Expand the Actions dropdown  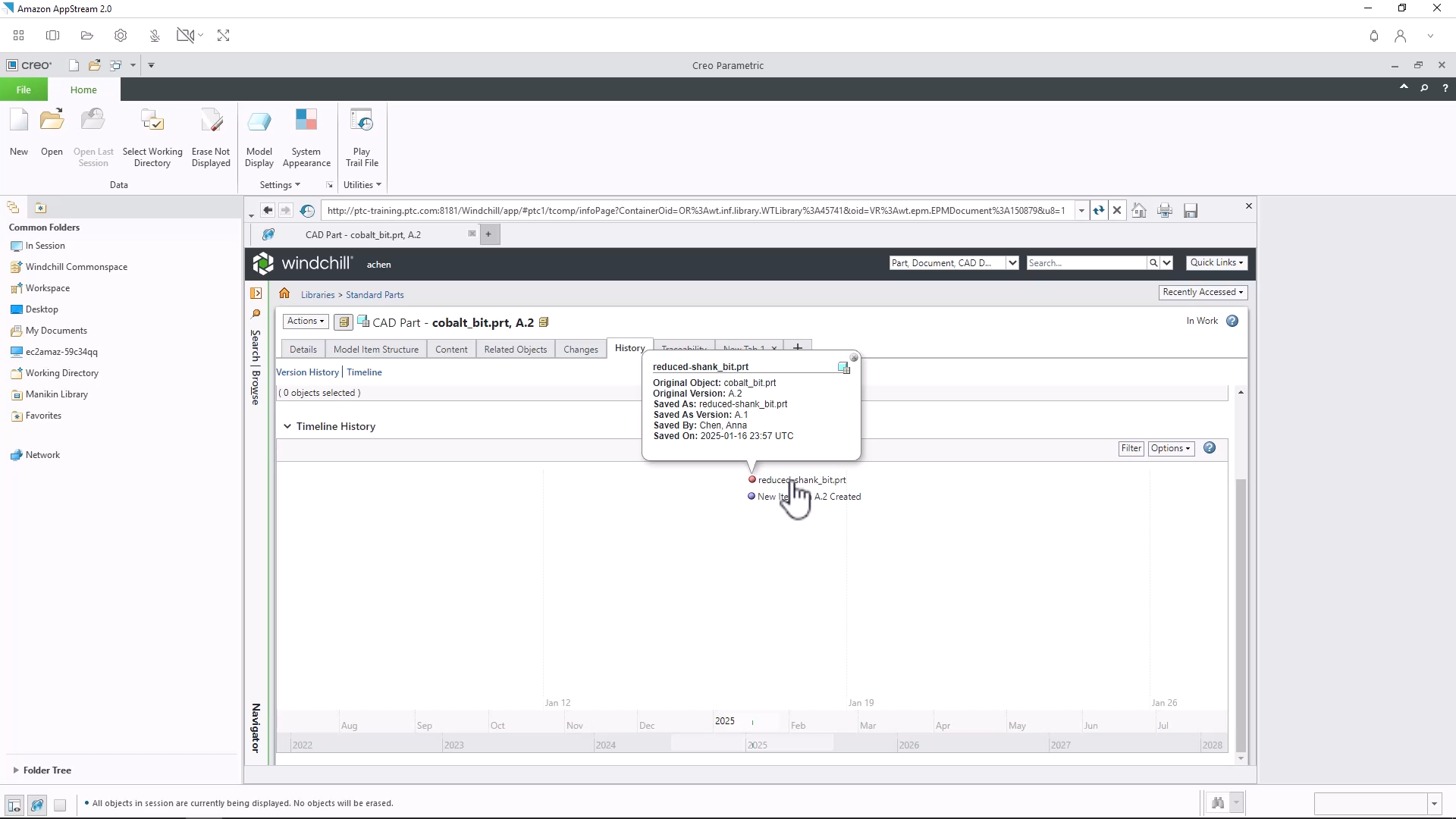coord(304,321)
